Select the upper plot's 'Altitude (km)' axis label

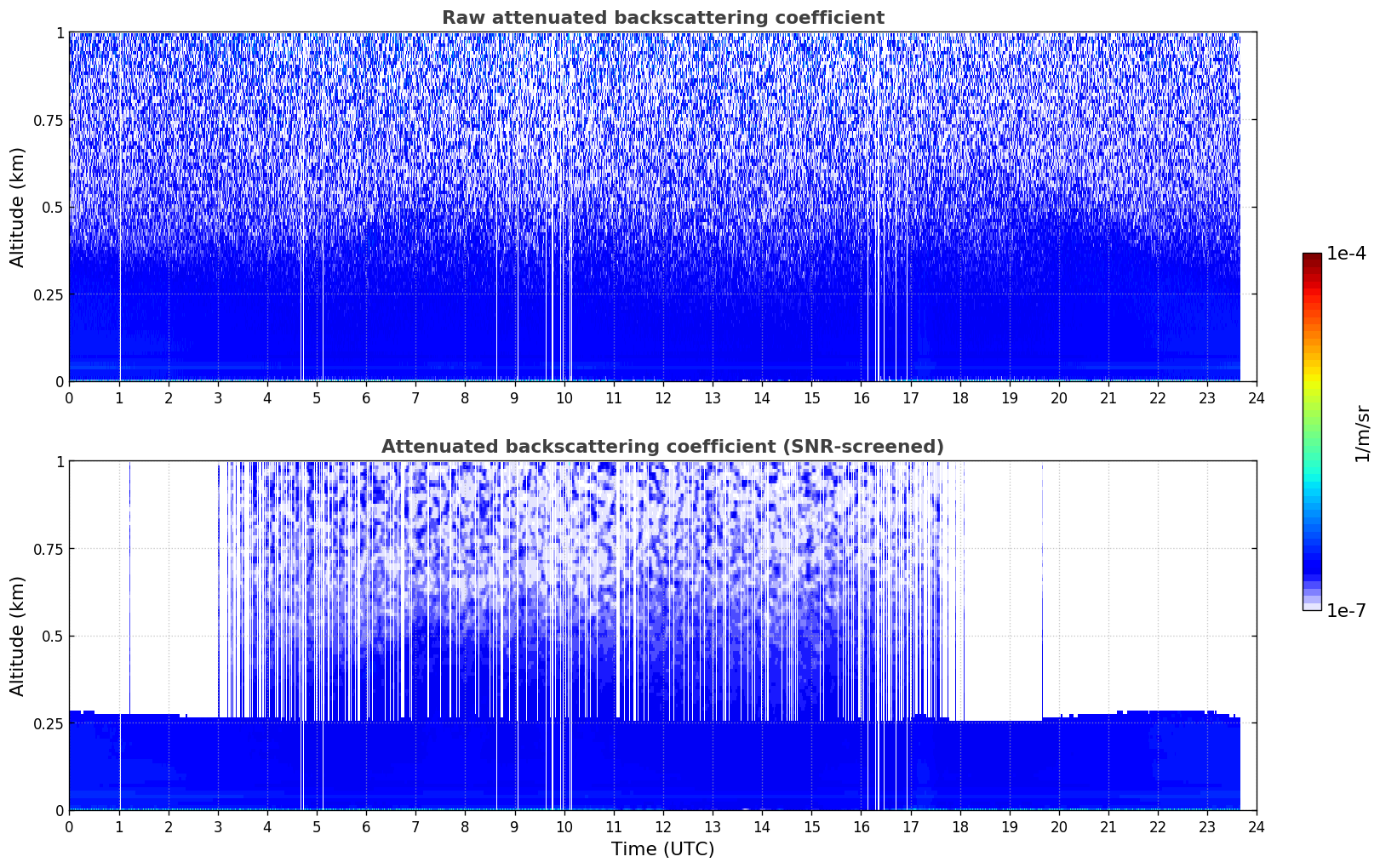(18, 207)
